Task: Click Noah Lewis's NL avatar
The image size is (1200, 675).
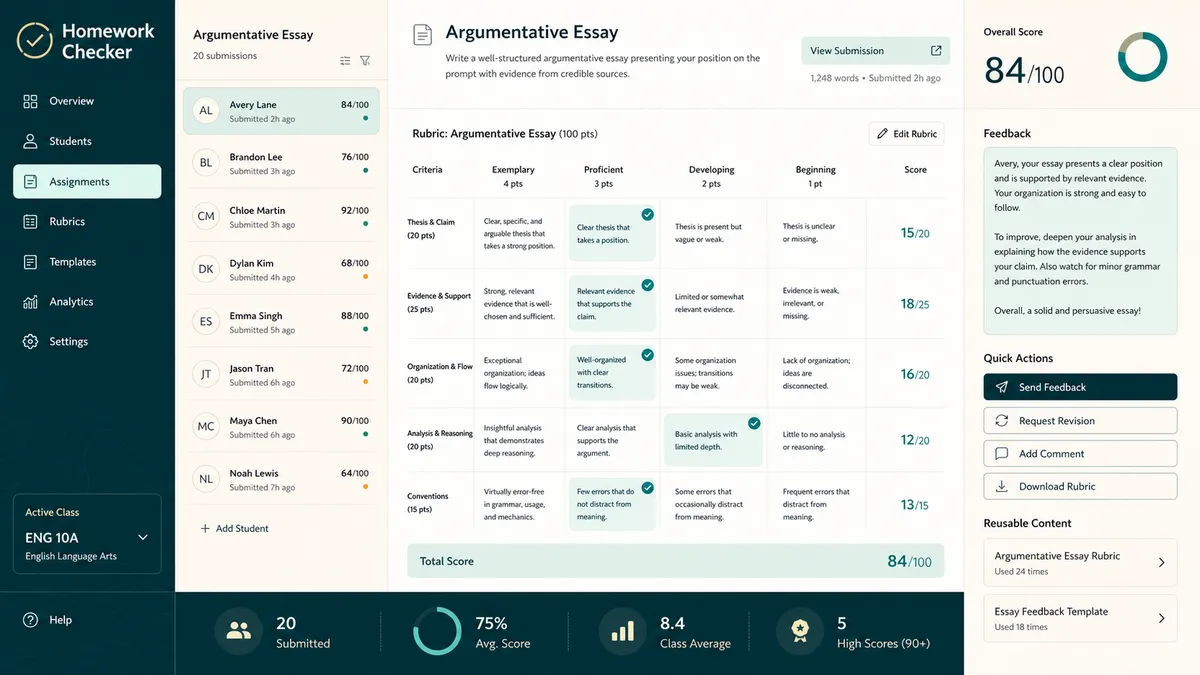Action: [206, 479]
